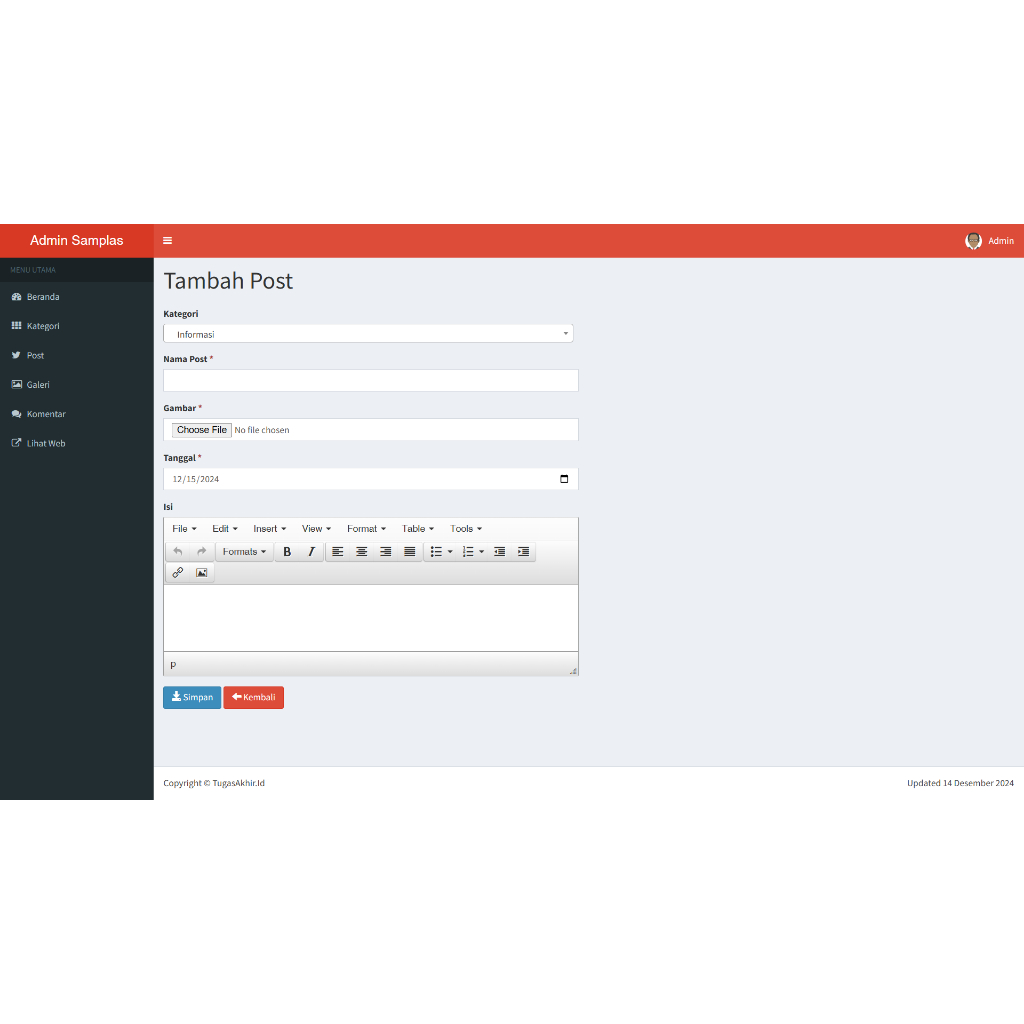The width and height of the screenshot is (1024, 1024).
Task: Click the TugasAkhir.Id footer link
Action: (238, 783)
